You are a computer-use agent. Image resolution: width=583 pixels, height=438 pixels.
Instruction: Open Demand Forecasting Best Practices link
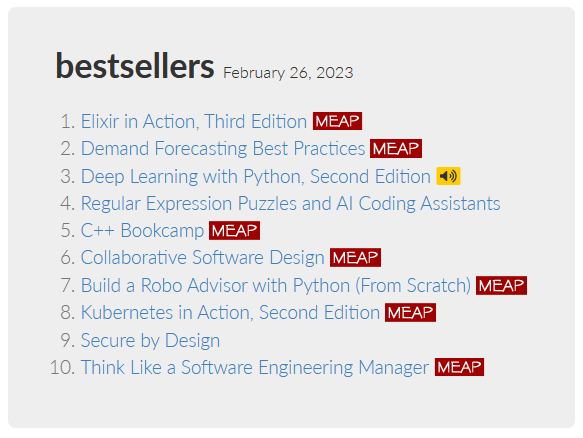(x=223, y=149)
